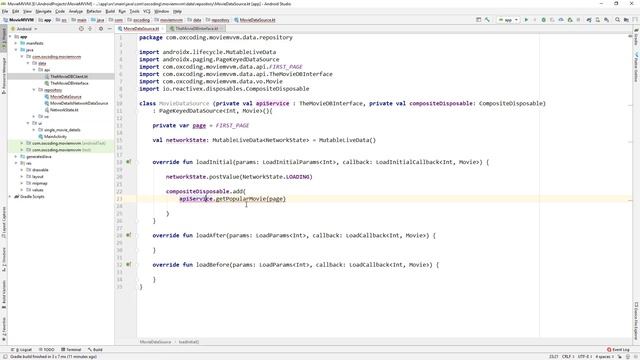Toggle the Layout Captures side panel

click(4, 222)
